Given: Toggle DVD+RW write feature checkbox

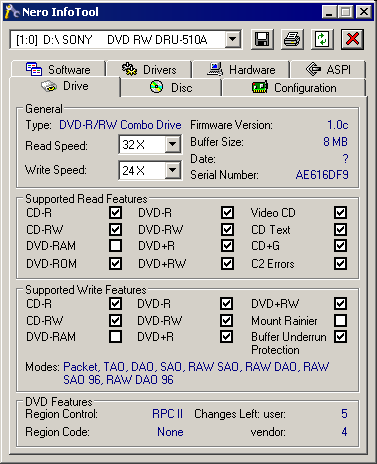Looking at the screenshot, I should (340, 304).
